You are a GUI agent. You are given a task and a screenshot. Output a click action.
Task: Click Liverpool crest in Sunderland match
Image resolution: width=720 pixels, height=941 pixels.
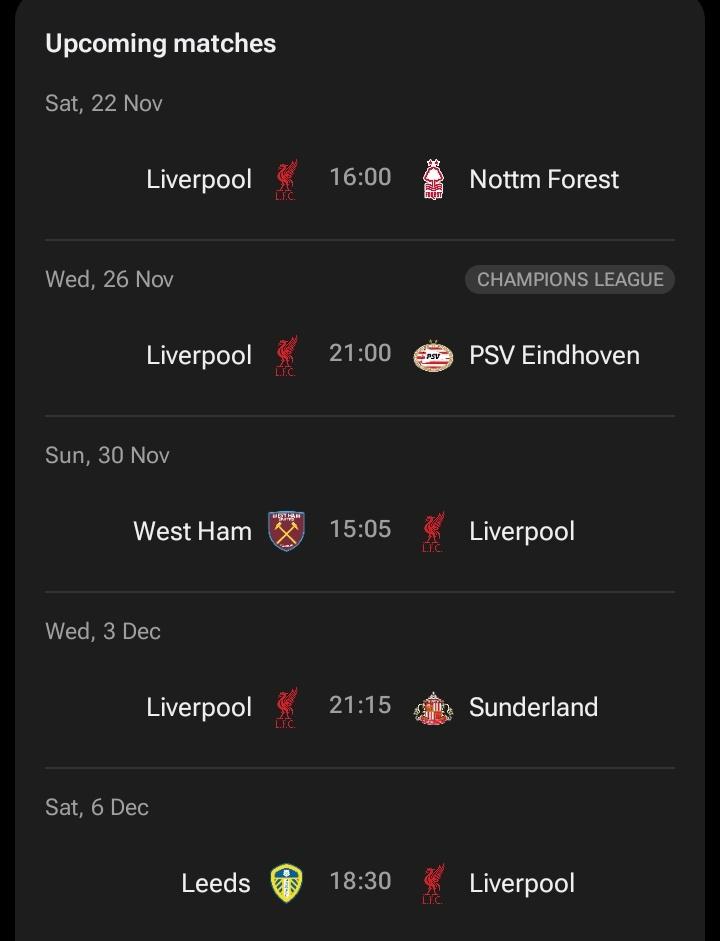[x=287, y=707]
